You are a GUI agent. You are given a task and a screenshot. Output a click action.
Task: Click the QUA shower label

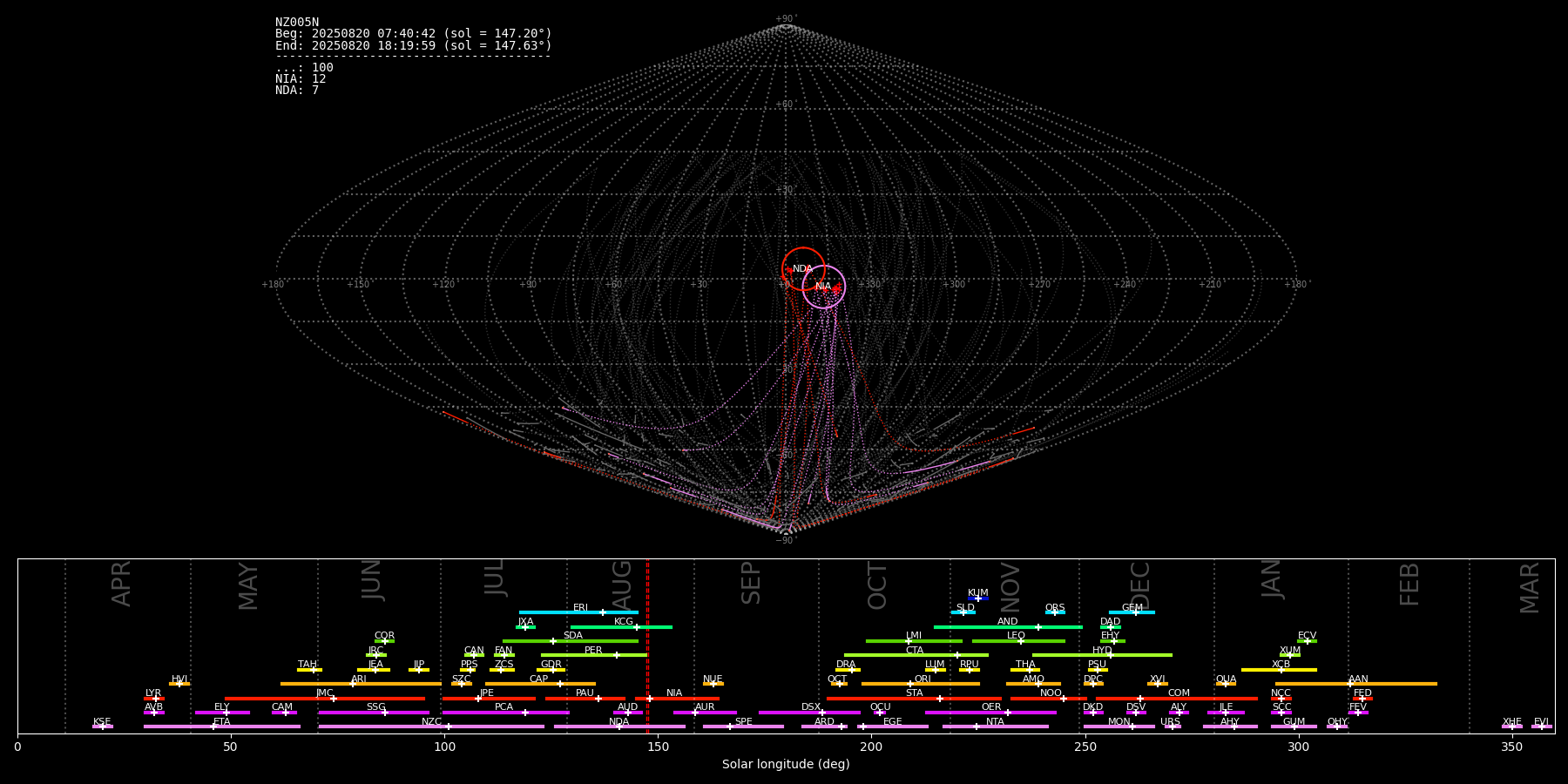tap(1227, 679)
